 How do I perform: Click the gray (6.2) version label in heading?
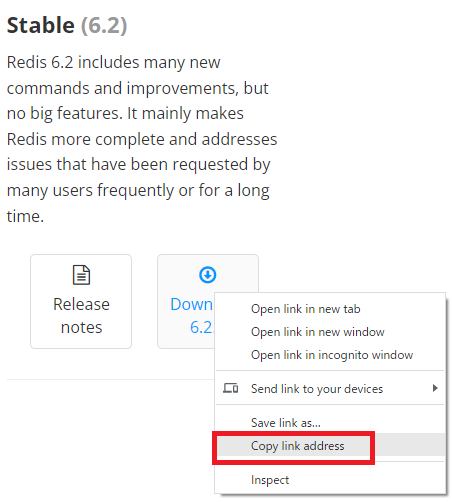(x=104, y=25)
